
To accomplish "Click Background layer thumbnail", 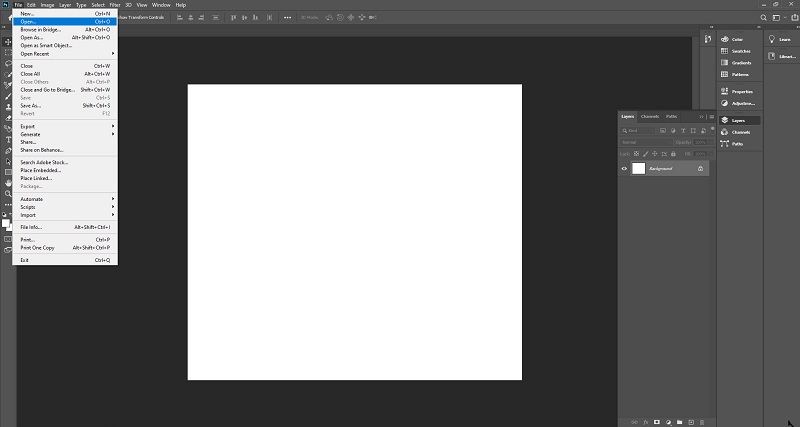I will [x=639, y=168].
